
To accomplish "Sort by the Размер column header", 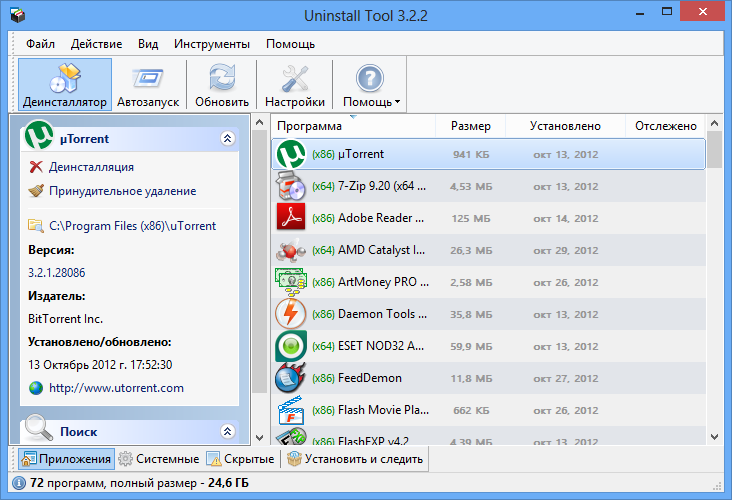I will pos(471,126).
